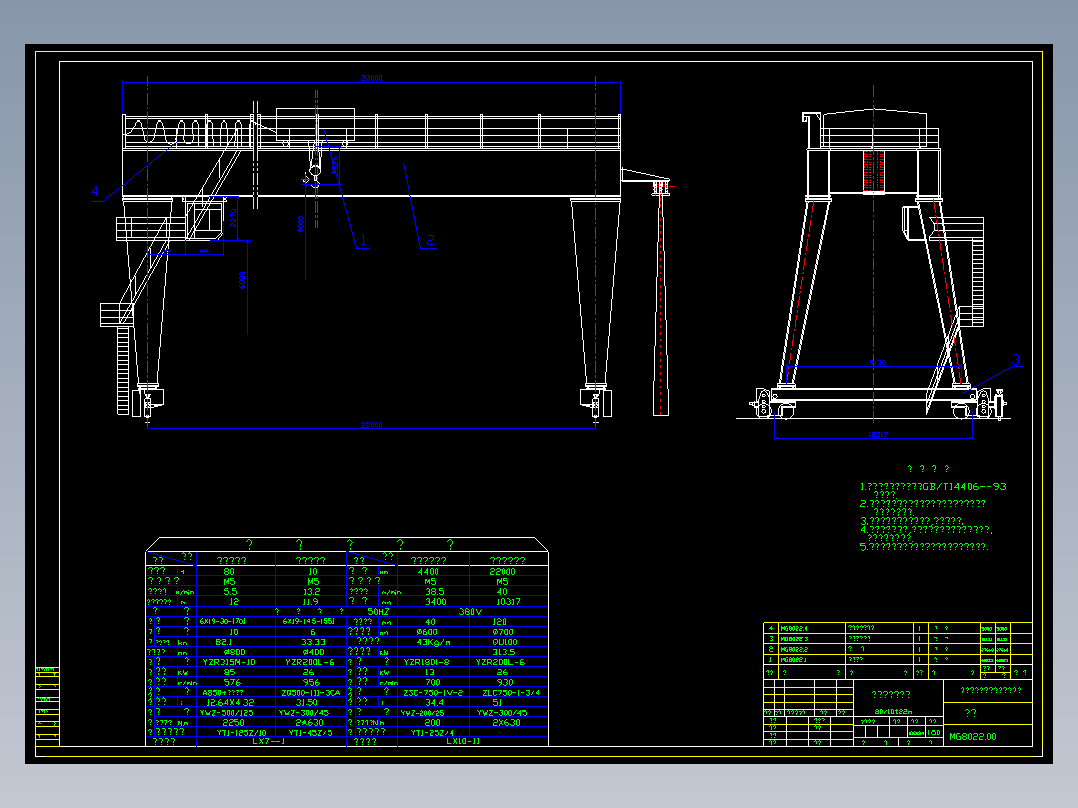Select callout number 4 on the front view
The width and height of the screenshot is (1078, 808).
point(95,192)
